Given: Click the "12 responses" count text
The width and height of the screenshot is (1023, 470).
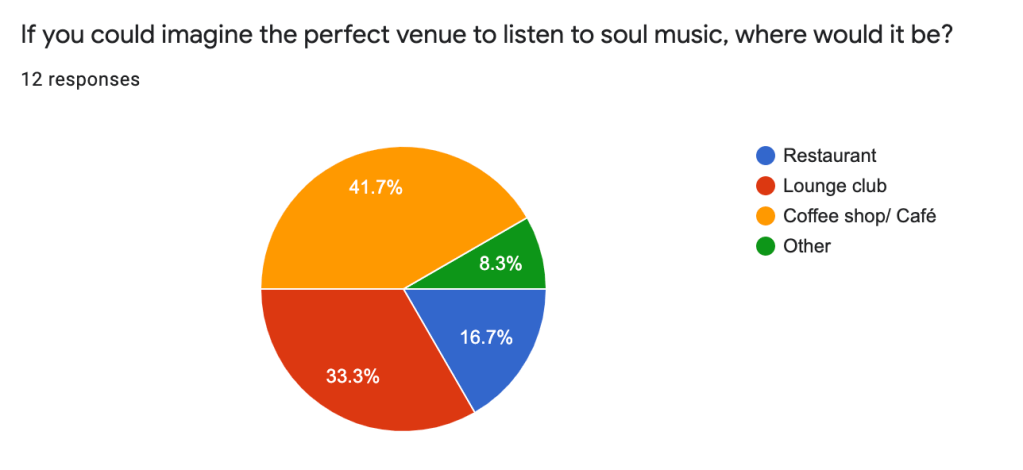Looking at the screenshot, I should tap(79, 80).
